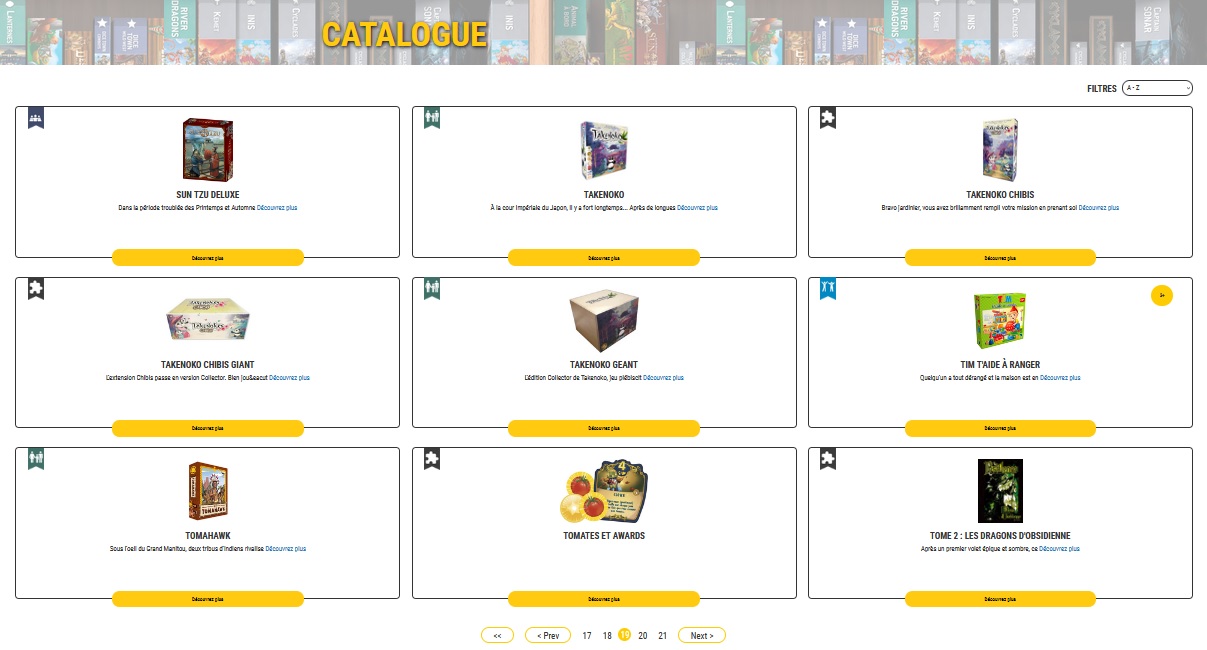Click yellow Découvrez plus button under Takenoko Geant
Viewport: 1207px width, 650px height.
pyautogui.click(x=604, y=428)
